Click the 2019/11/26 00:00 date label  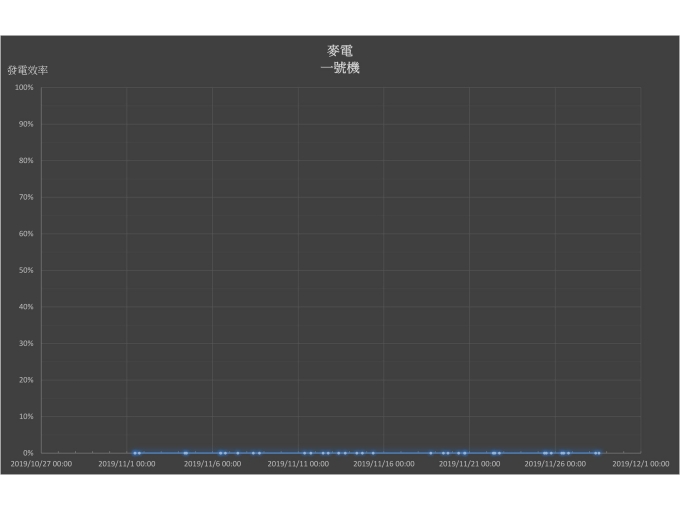pos(555,464)
